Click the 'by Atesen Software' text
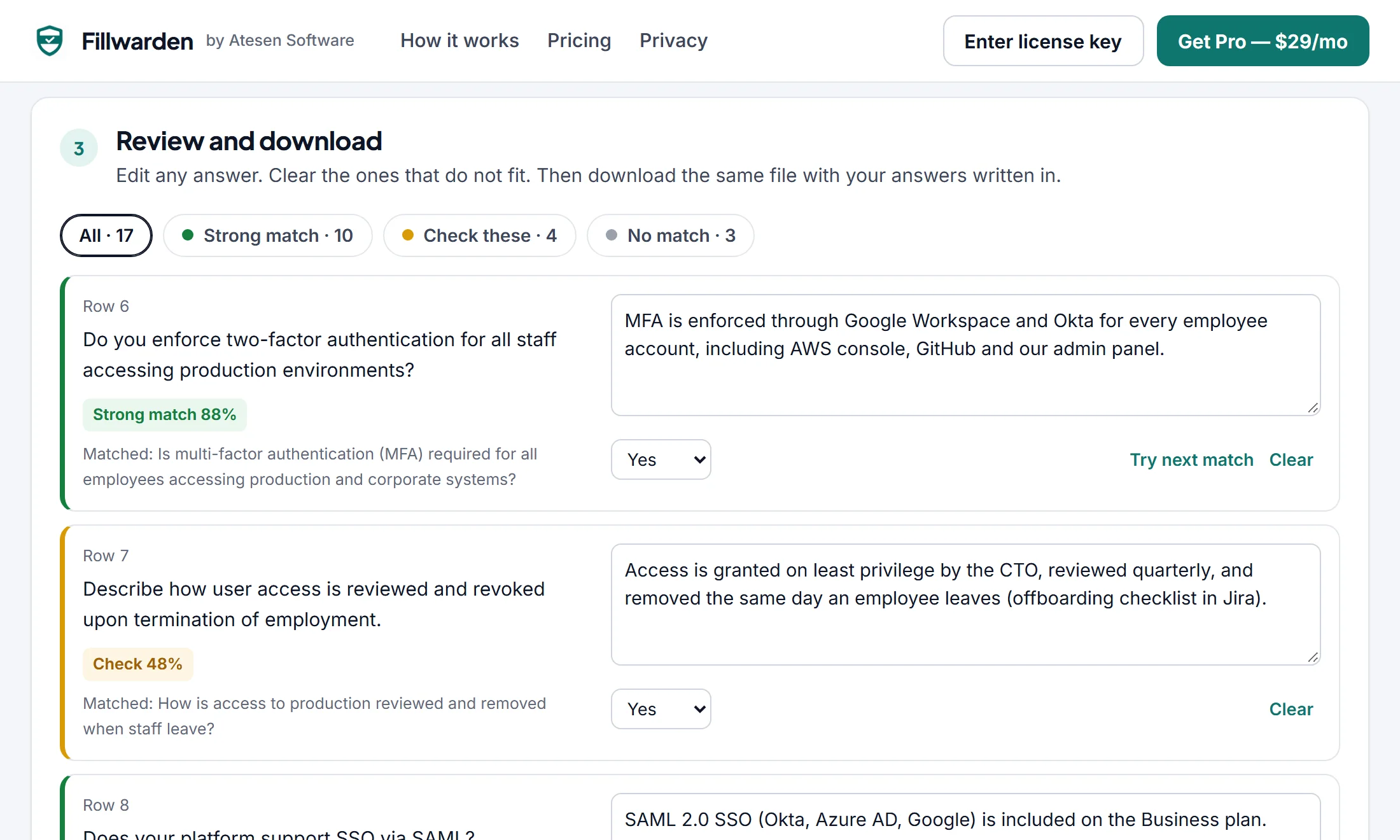 (280, 41)
